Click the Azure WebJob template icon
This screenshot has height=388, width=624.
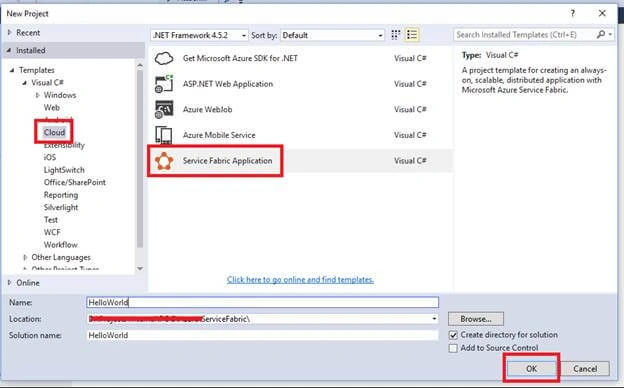[164, 109]
